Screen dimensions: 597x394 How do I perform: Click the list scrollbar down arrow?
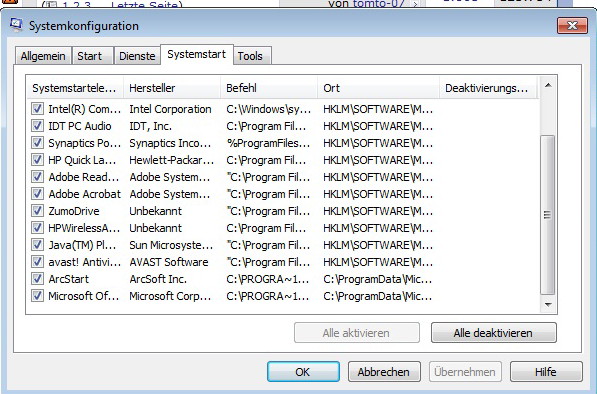[x=548, y=304]
